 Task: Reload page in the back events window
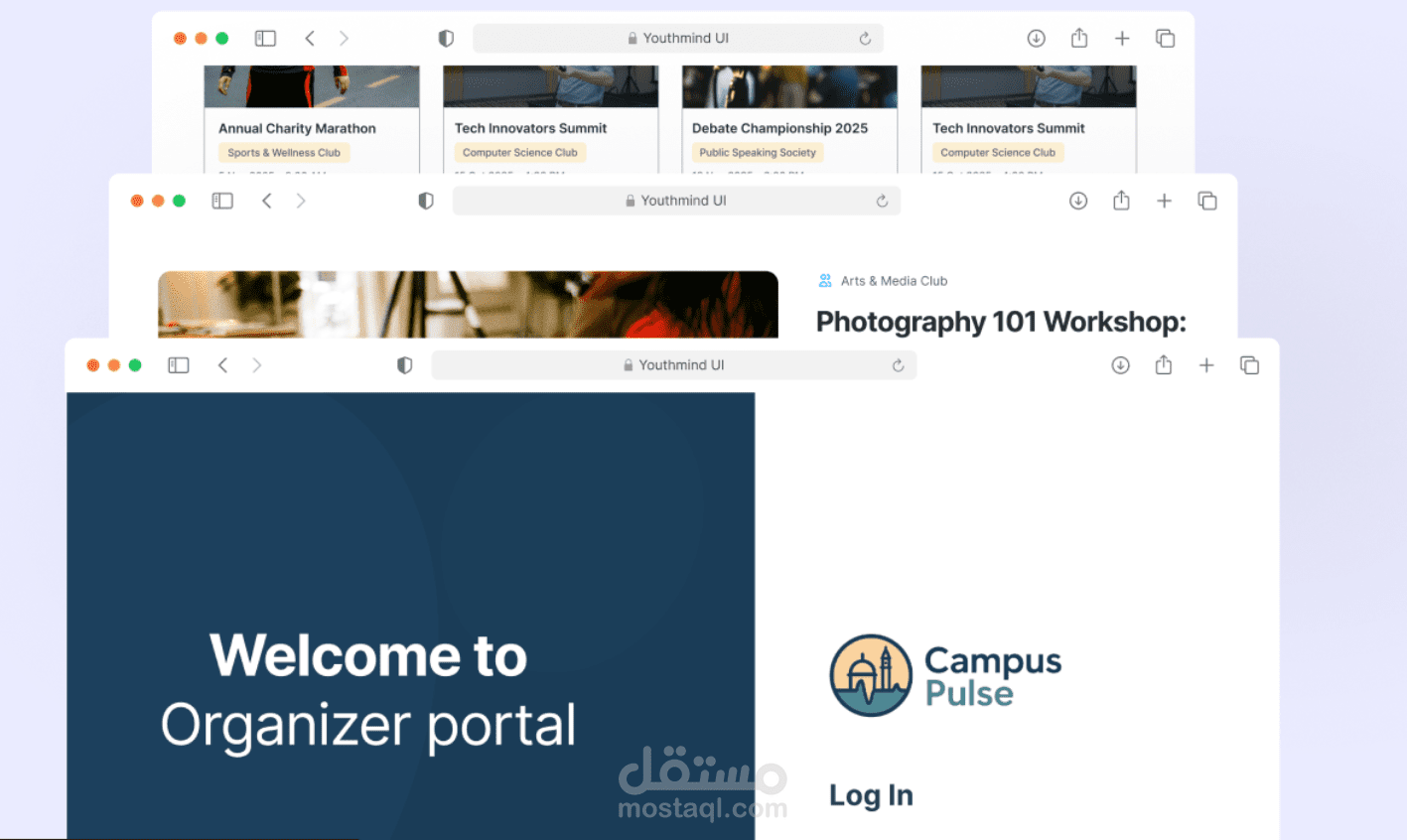tap(865, 38)
